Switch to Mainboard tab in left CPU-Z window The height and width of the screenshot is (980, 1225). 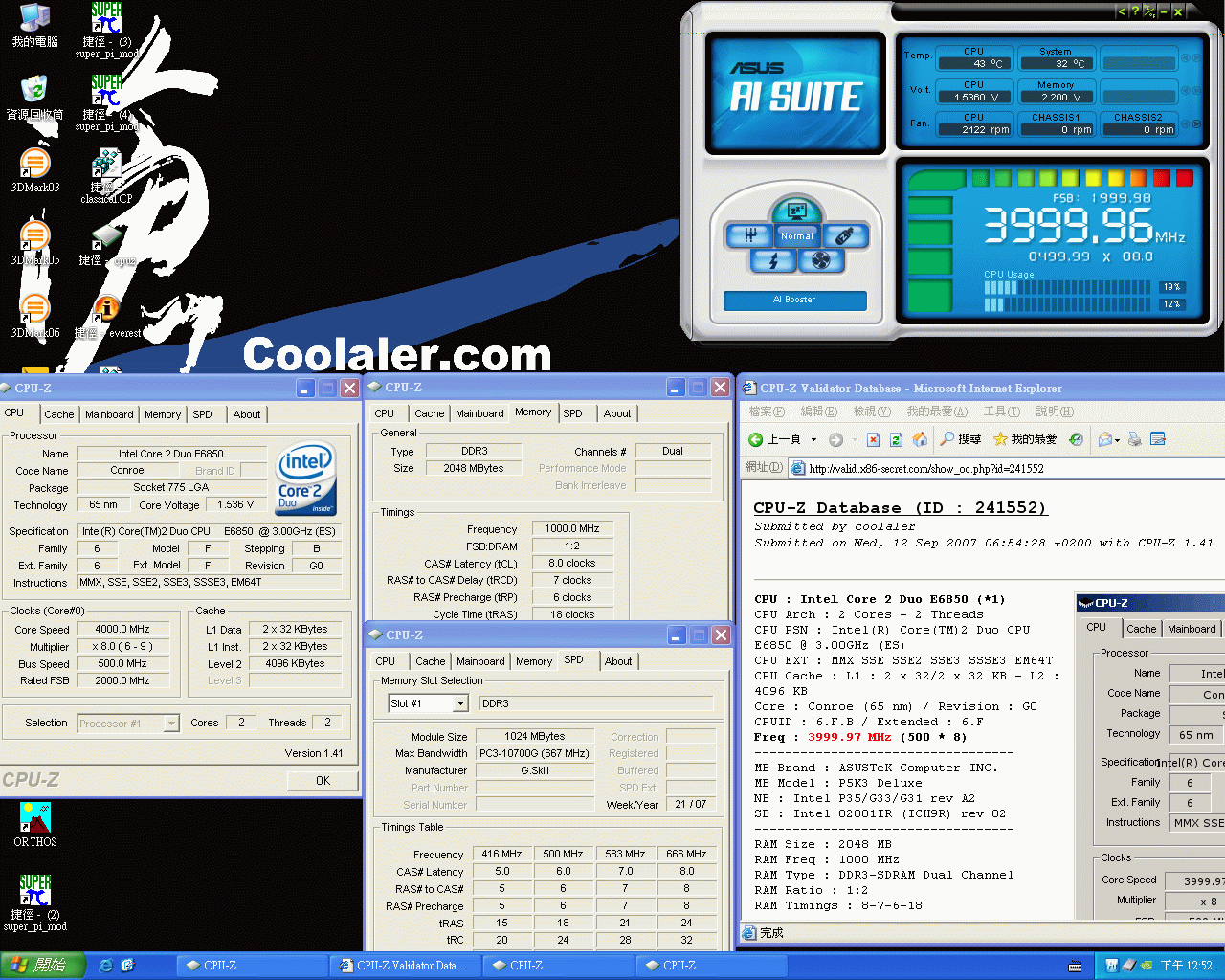click(x=109, y=414)
